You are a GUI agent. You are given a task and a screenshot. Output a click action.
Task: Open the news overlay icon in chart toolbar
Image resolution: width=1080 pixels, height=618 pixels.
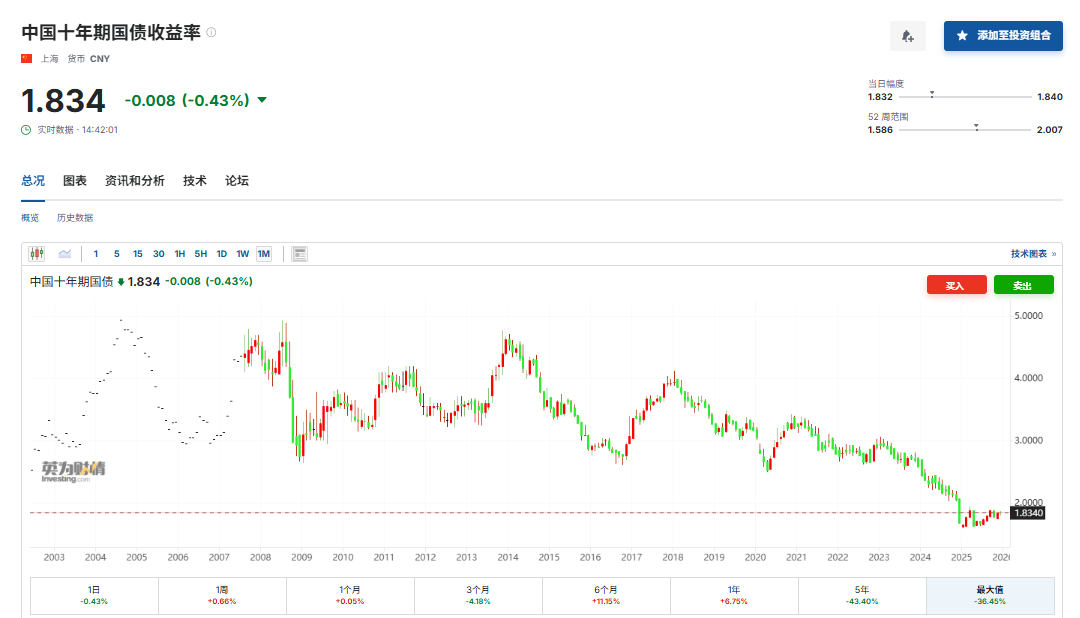pyautogui.click(x=299, y=254)
